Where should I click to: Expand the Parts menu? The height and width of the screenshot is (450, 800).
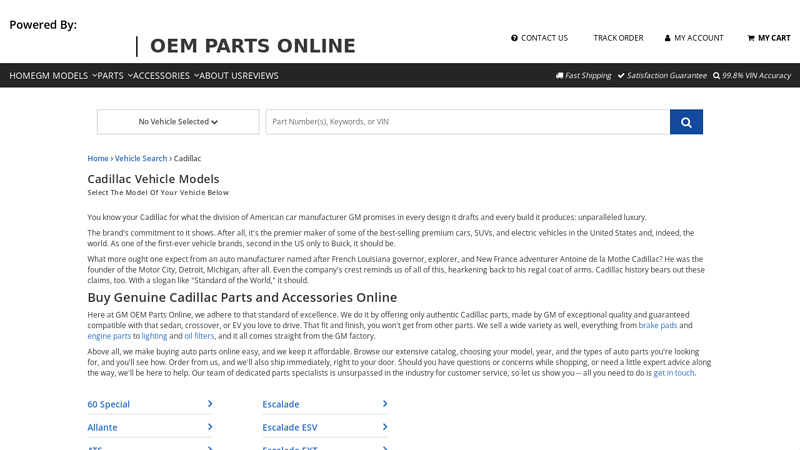(115, 76)
